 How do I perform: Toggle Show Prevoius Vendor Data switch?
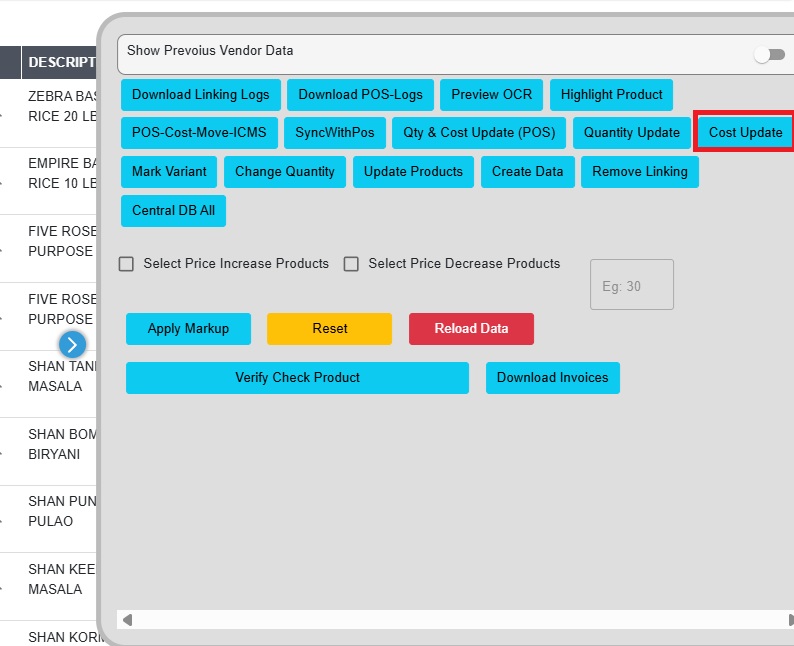coord(770,54)
